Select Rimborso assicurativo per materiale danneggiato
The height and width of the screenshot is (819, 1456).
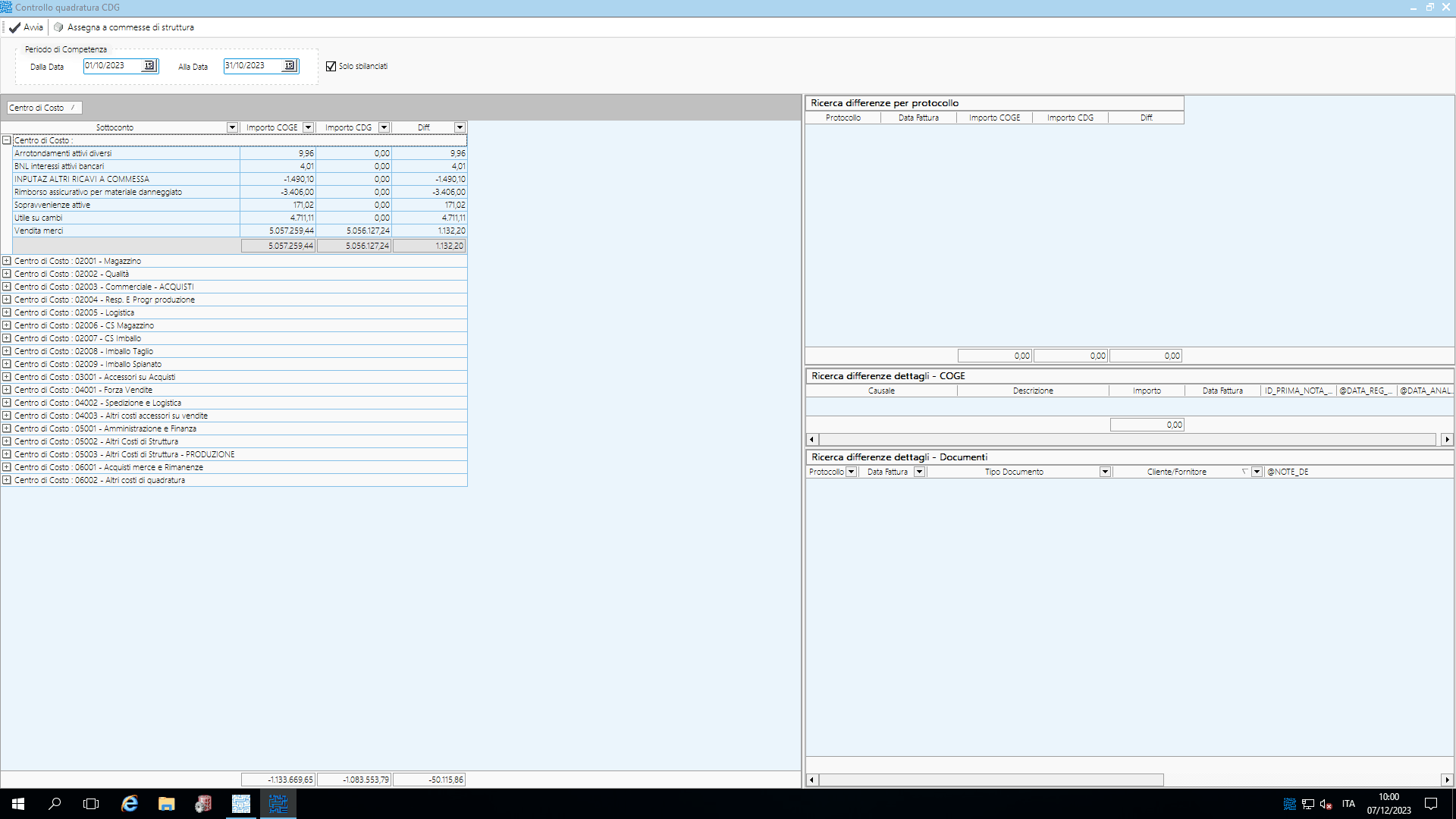[240, 192]
